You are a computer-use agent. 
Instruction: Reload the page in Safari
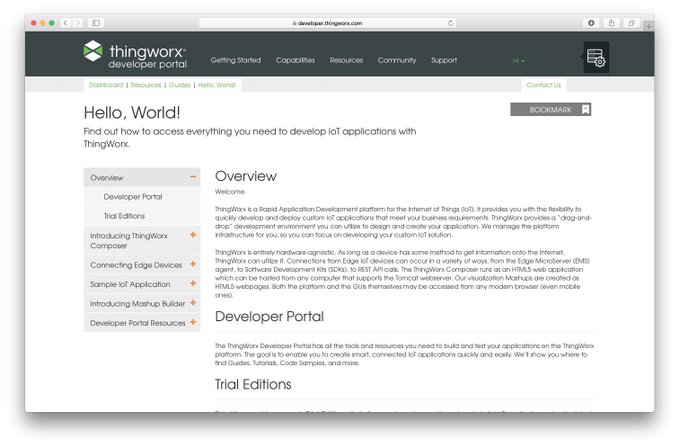click(x=451, y=23)
